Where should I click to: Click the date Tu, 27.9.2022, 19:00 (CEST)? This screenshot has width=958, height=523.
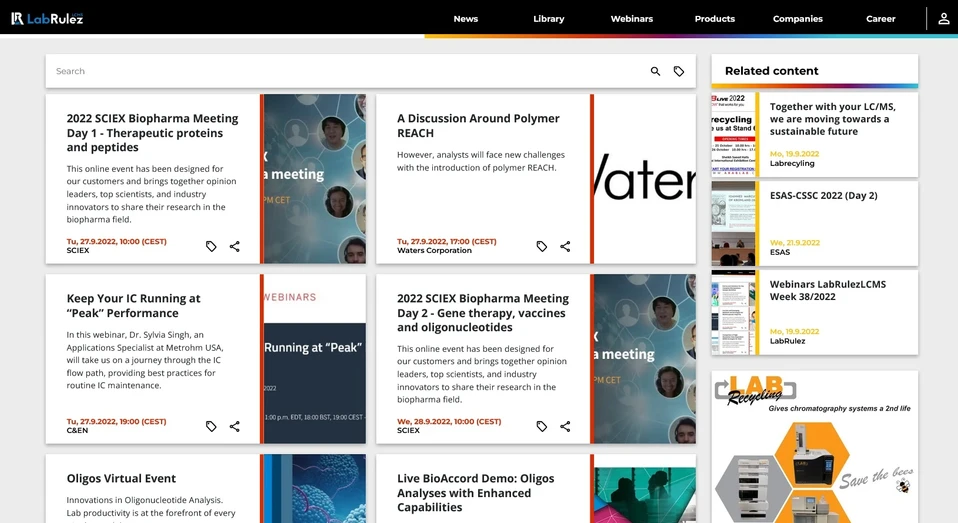tap(116, 422)
